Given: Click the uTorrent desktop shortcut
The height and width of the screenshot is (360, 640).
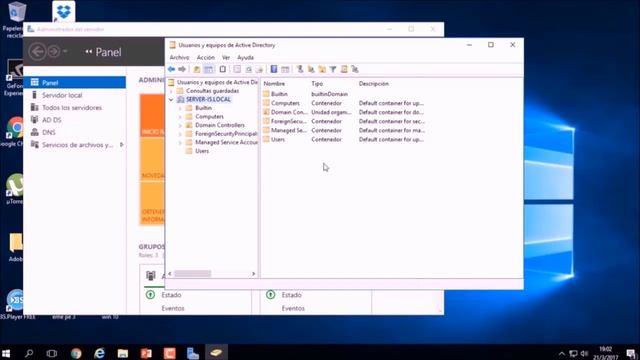Looking at the screenshot, I should tap(15, 186).
